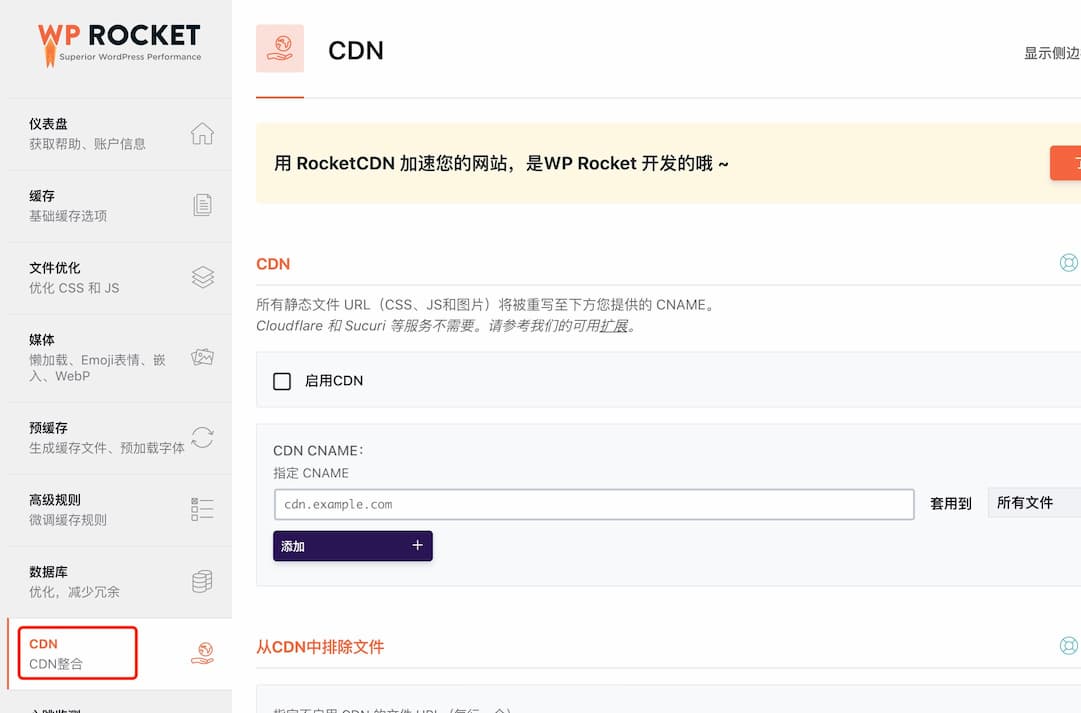Open the 所有文件 dropdown
This screenshot has height=713, width=1081.
tap(1034, 503)
